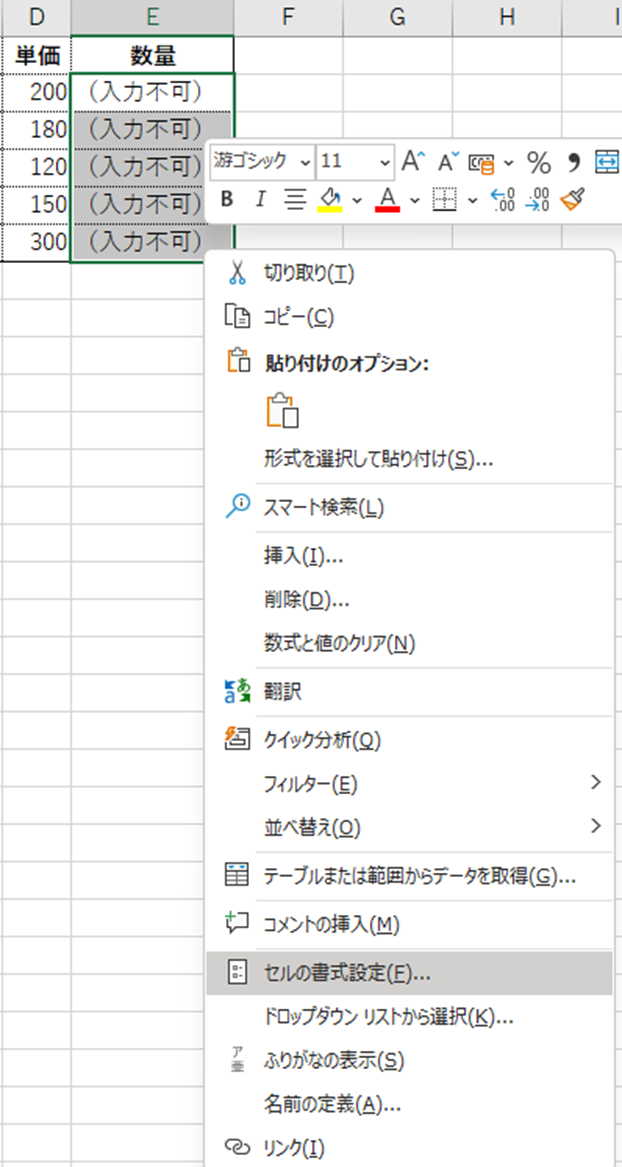The image size is (622, 1167).
Task: Click the format painter brush icon
Action: point(571,199)
